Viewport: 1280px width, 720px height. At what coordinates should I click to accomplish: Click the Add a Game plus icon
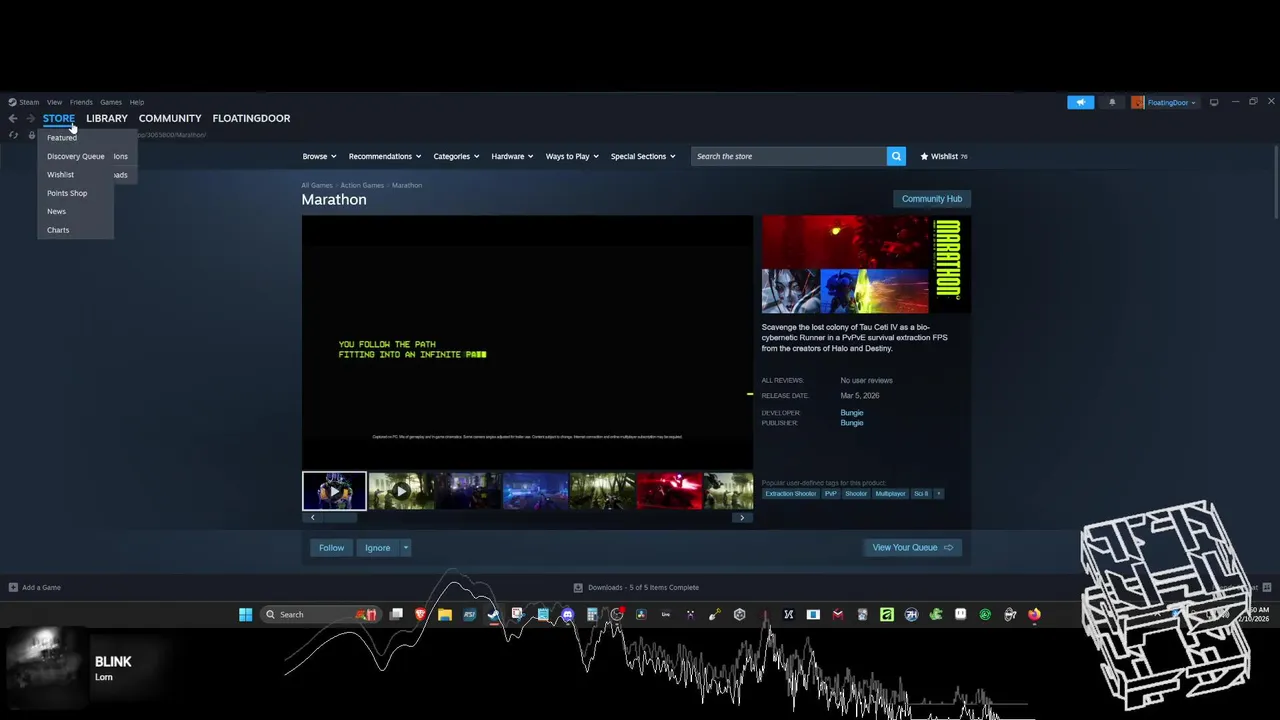click(13, 587)
